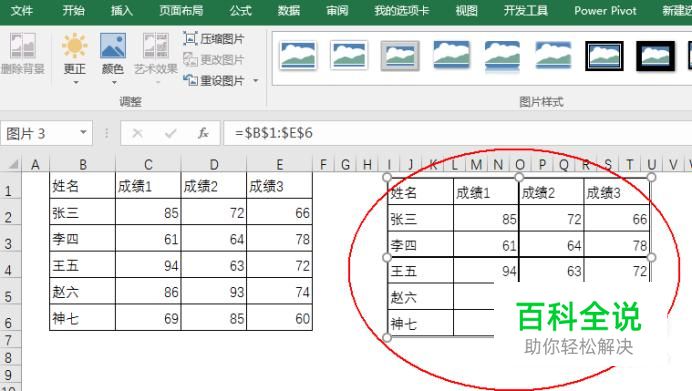Select column D header

pyautogui.click(x=214, y=165)
